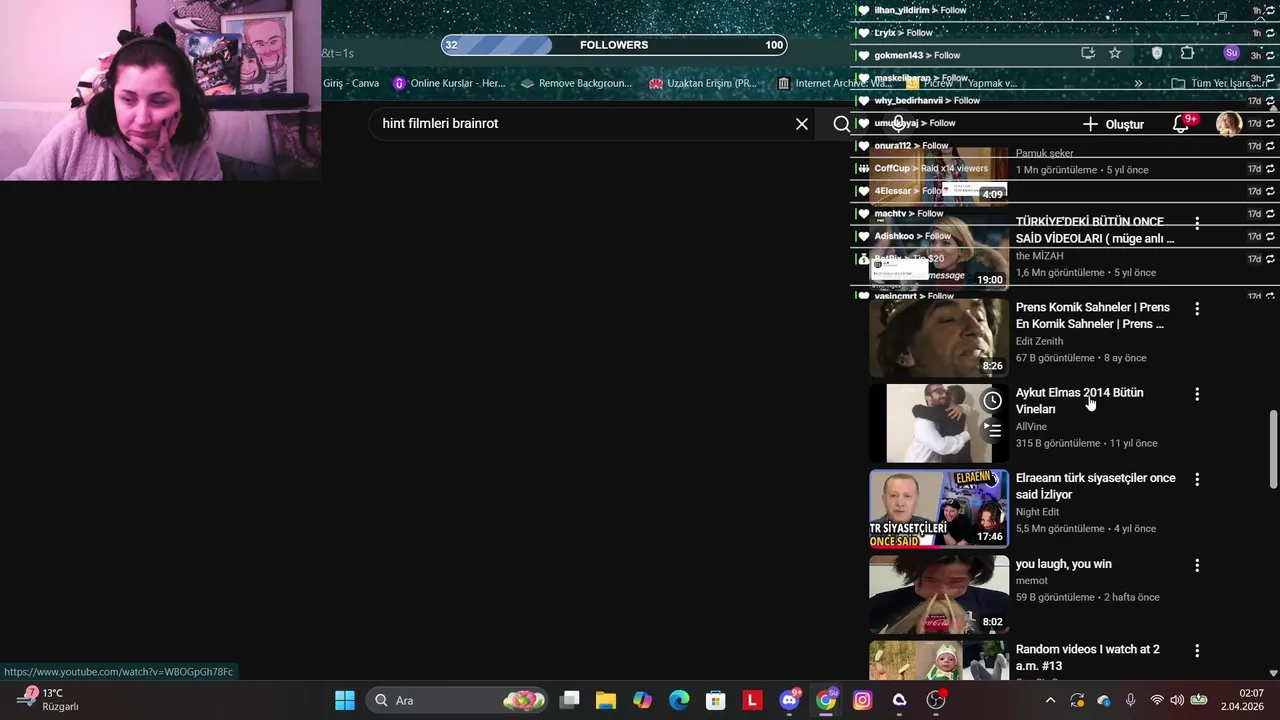Click channel name Edit Zenith
Viewport: 1280px width, 720px height.
(1039, 341)
